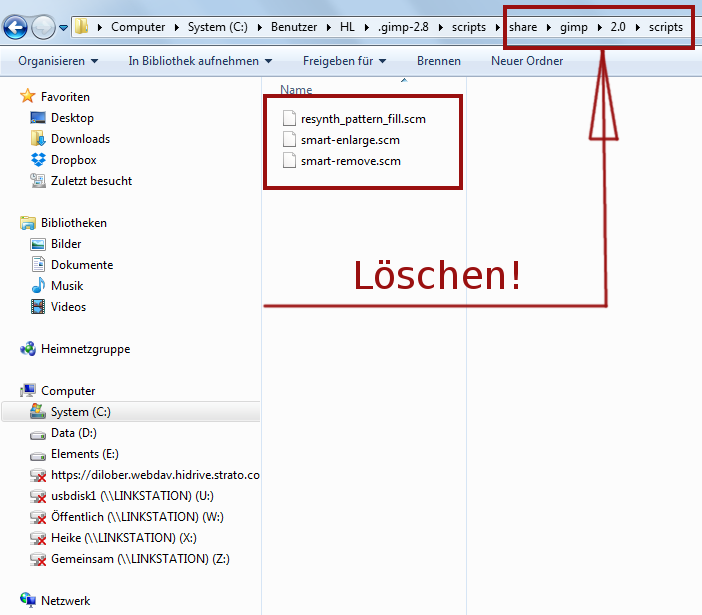702x615 pixels.
Task: Click the Musik note icon
Action: 38,286
